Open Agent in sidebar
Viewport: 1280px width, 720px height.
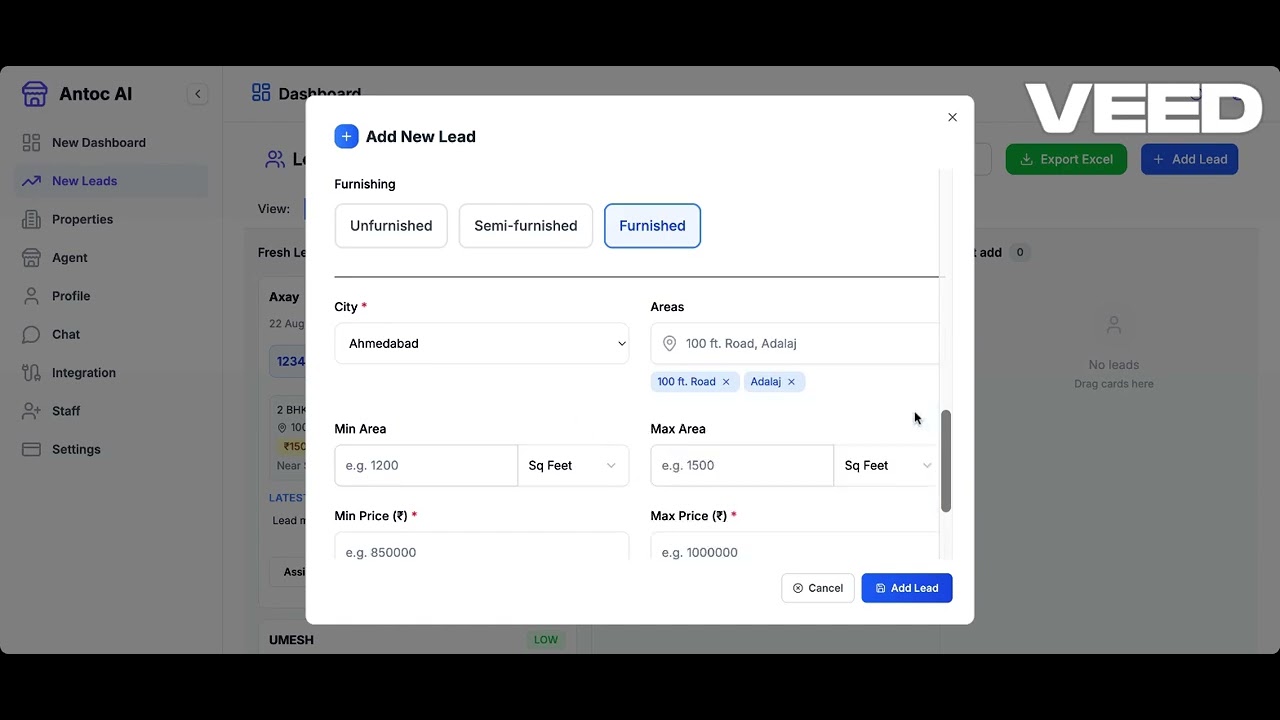tap(111, 258)
